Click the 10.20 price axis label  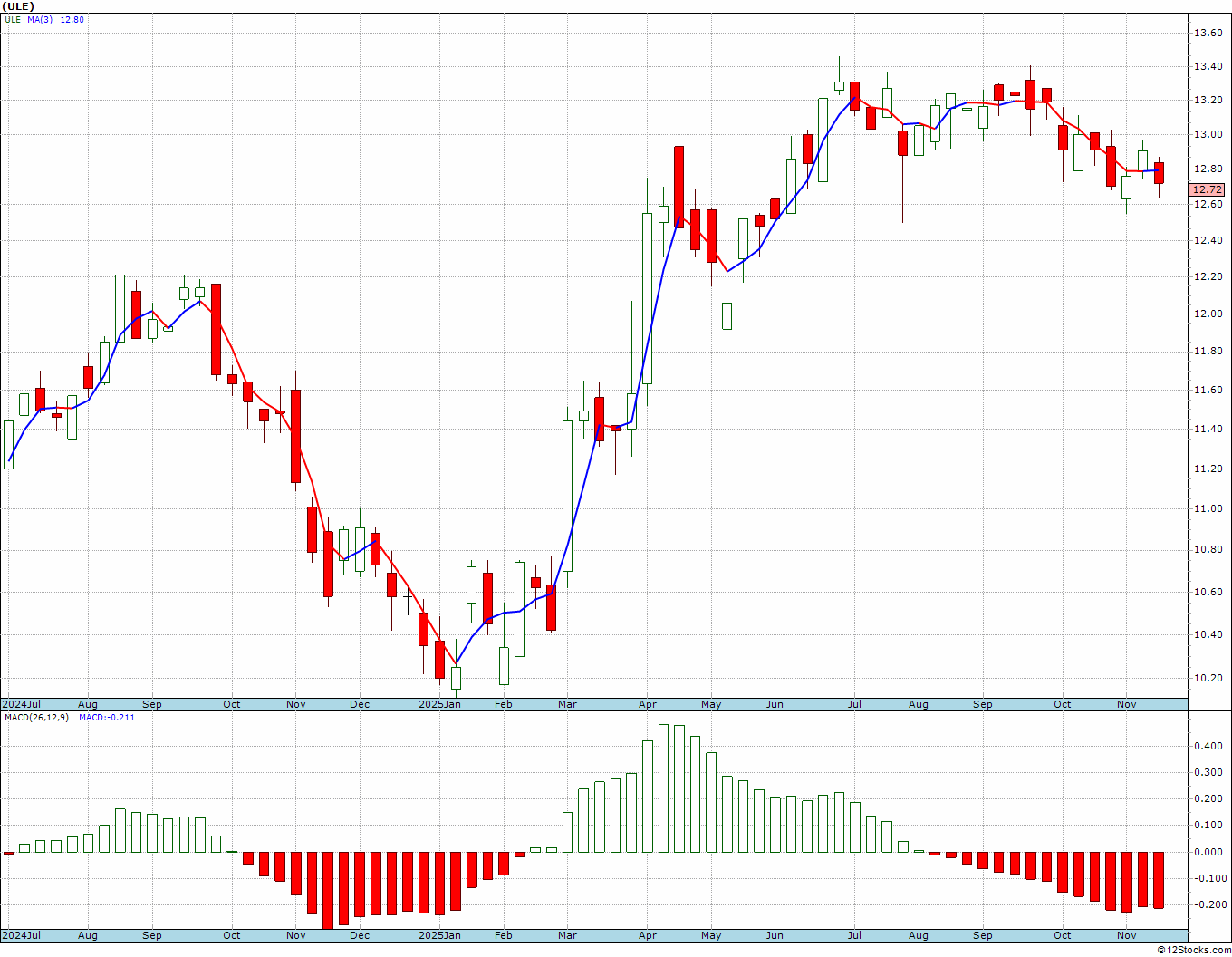point(1208,678)
